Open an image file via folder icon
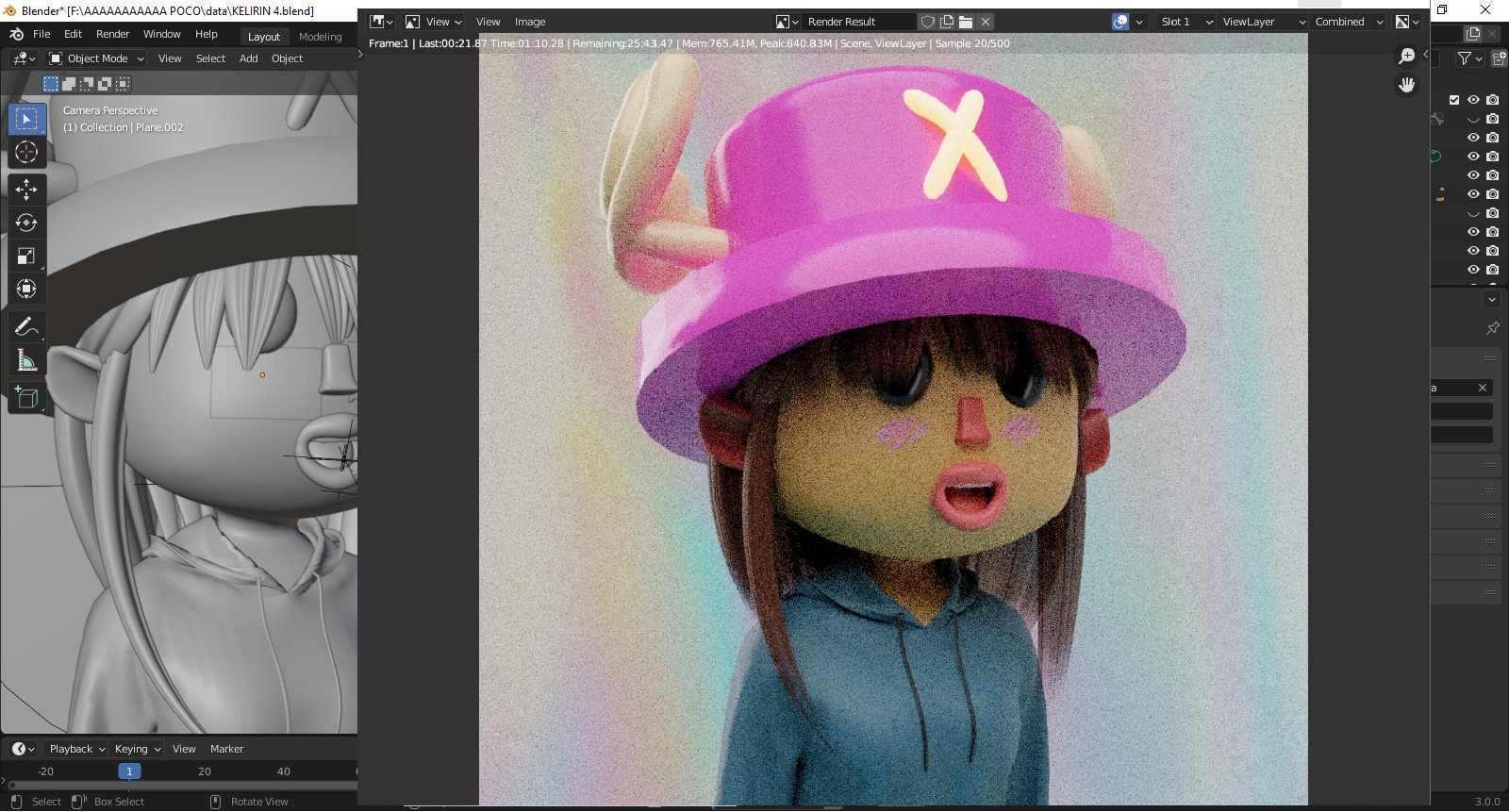1509x812 pixels. pyautogui.click(x=966, y=22)
